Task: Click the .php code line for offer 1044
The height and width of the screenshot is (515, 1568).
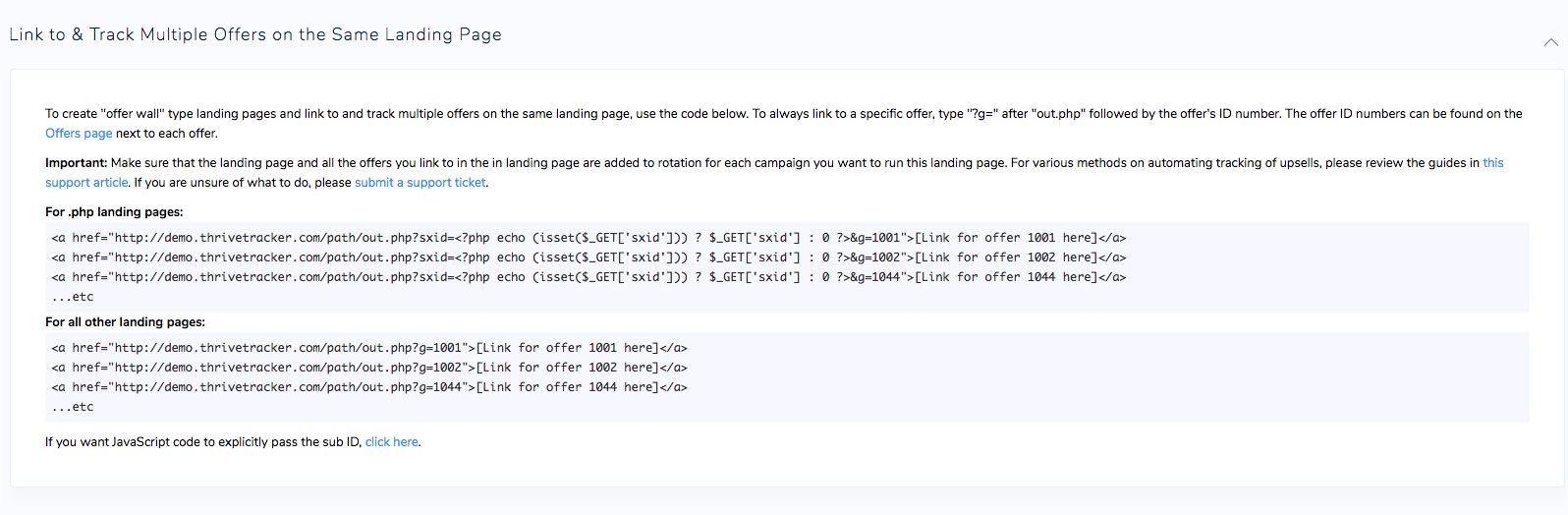Action: 588,277
